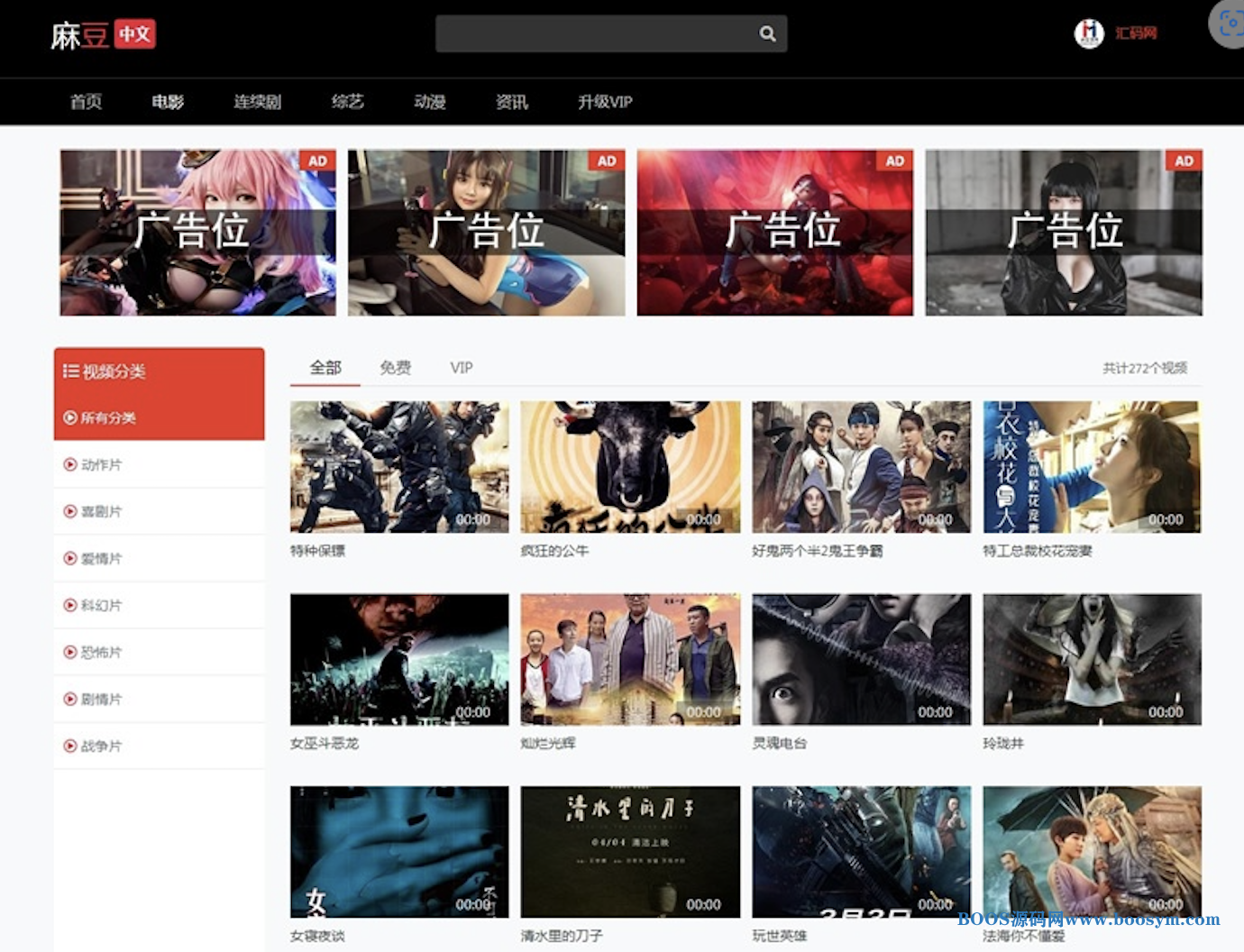Open the 灵魂电台 video thumbnail
1244x952 pixels.
point(862,659)
